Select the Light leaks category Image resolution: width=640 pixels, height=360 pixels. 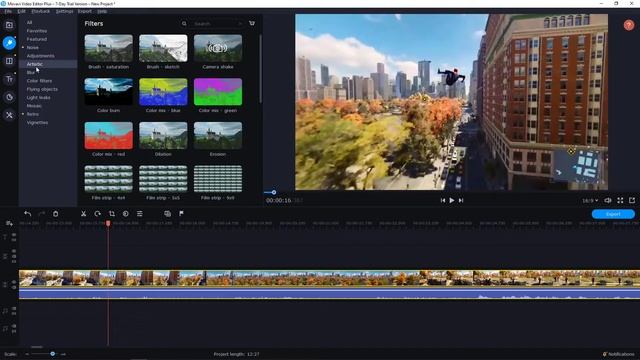(x=38, y=98)
